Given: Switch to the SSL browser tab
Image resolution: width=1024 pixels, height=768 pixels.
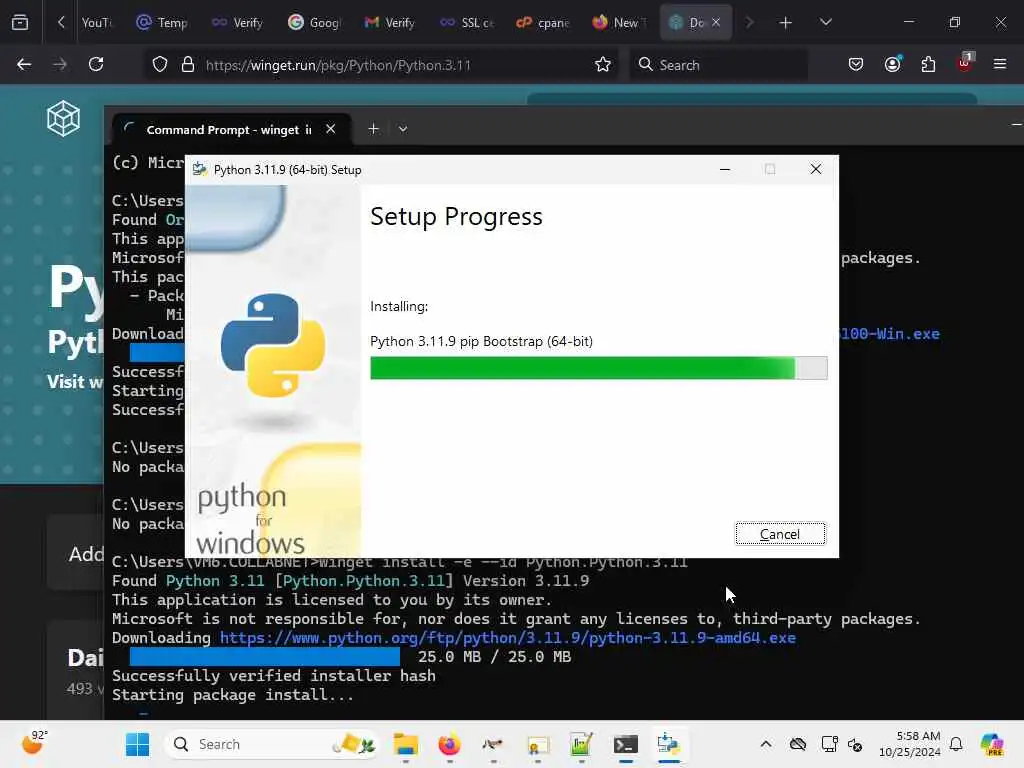Looking at the screenshot, I should pos(467,22).
